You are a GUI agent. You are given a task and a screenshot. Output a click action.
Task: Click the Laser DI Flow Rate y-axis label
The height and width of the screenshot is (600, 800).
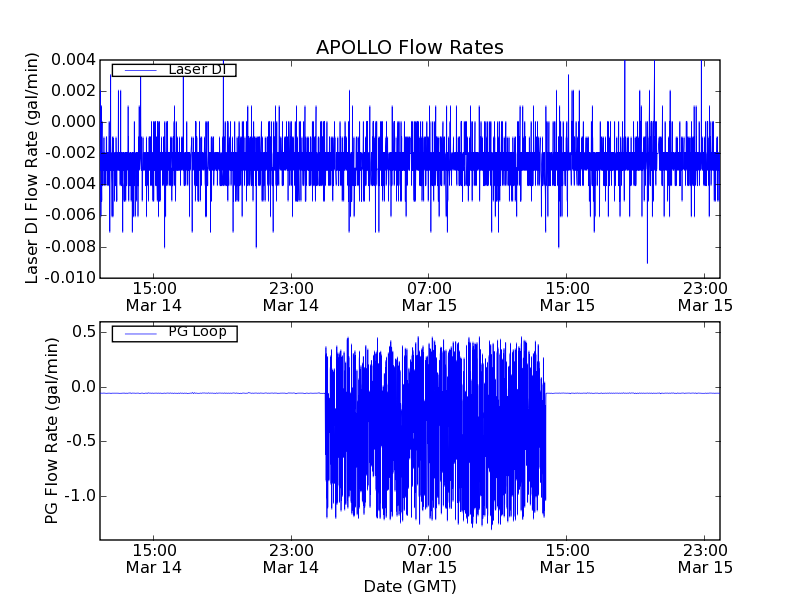[32, 168]
